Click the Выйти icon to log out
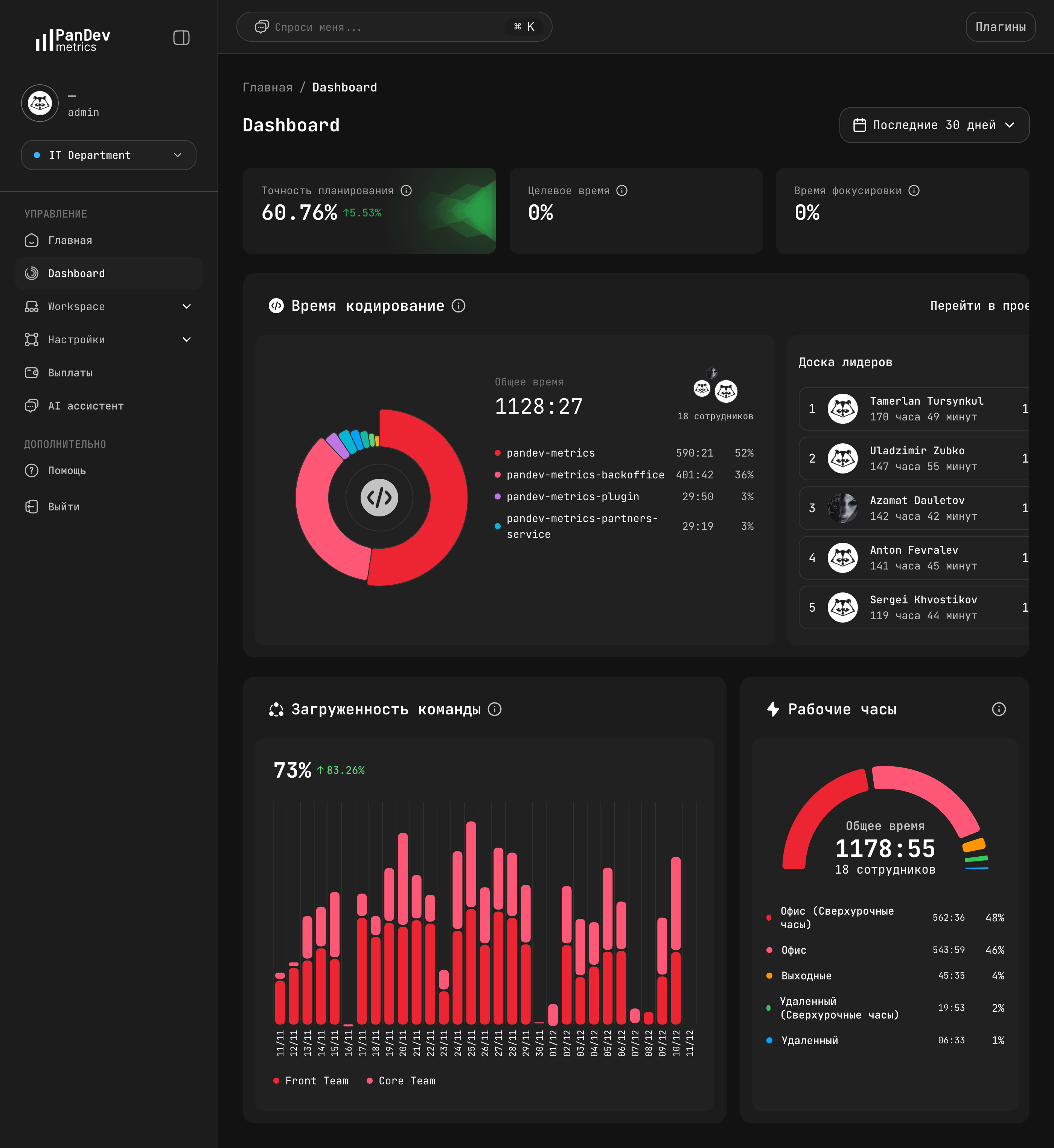Screen dimensions: 1054x1148 click(31, 506)
